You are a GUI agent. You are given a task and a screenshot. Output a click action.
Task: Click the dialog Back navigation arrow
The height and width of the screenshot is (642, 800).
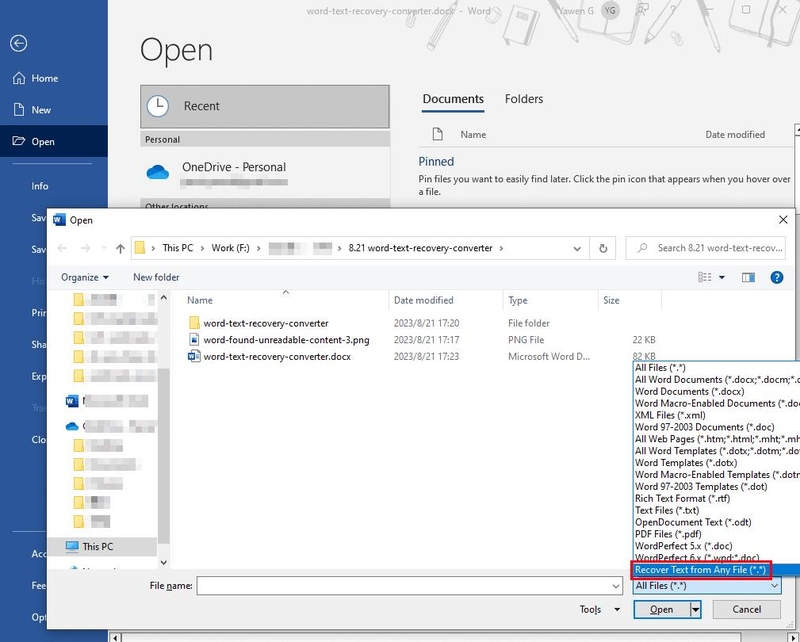coord(62,248)
